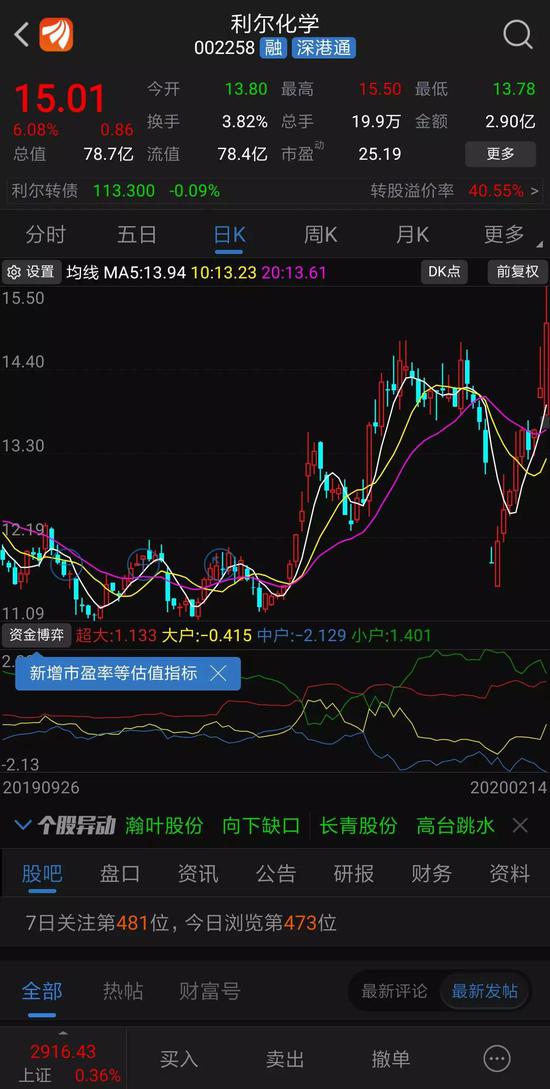This screenshot has height=1089, width=550.
Task: Tap the 卖出 sell button
Action: 285,1059
